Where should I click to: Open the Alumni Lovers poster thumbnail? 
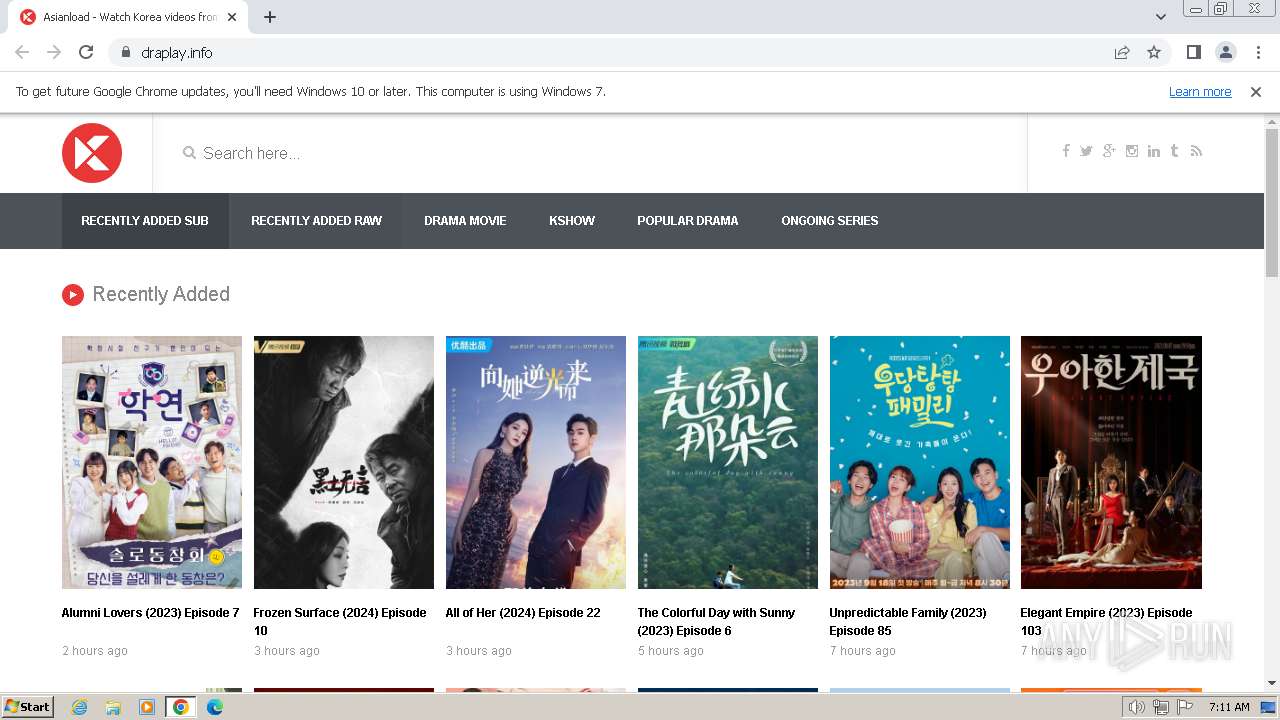[x=152, y=462]
